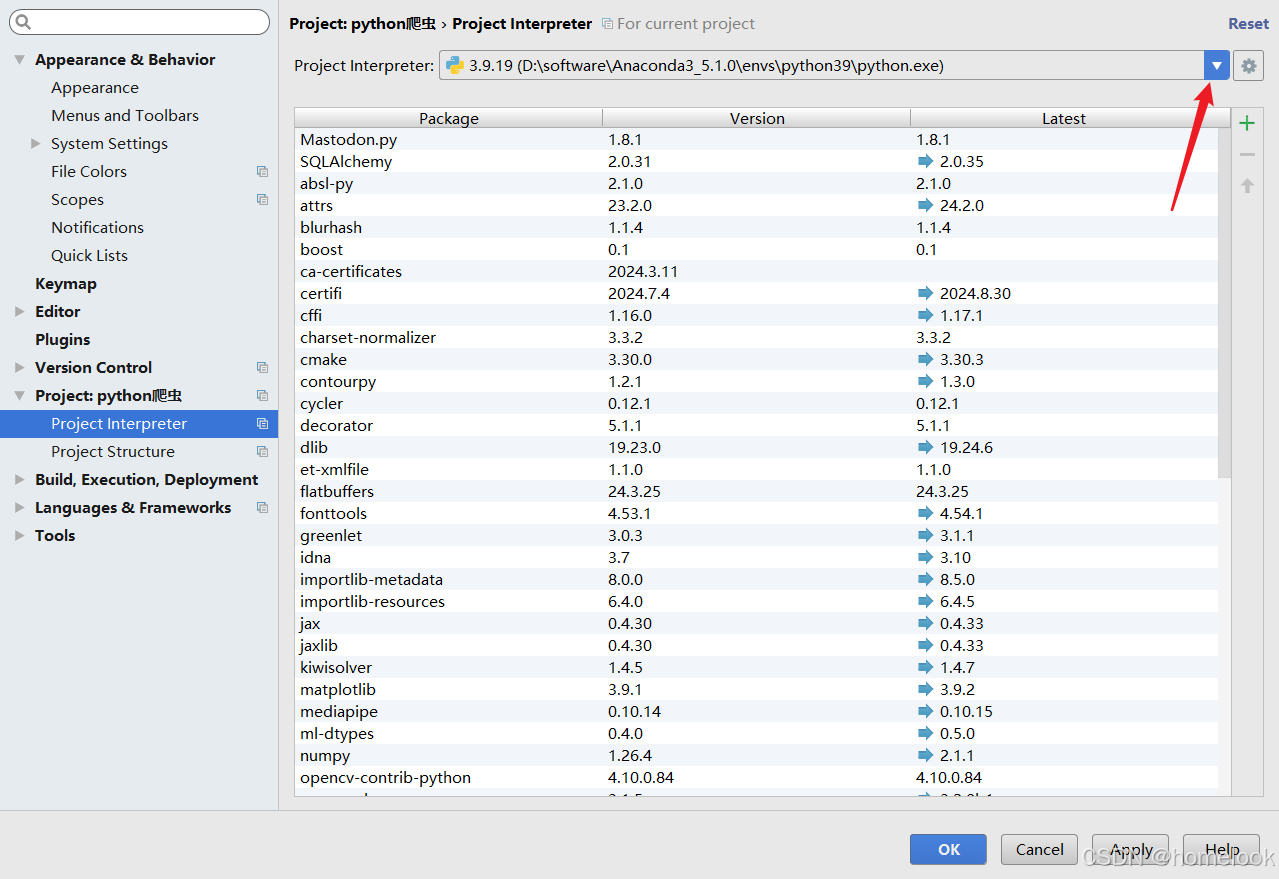
Task: Expand the Editor section
Action: [x=19, y=312]
